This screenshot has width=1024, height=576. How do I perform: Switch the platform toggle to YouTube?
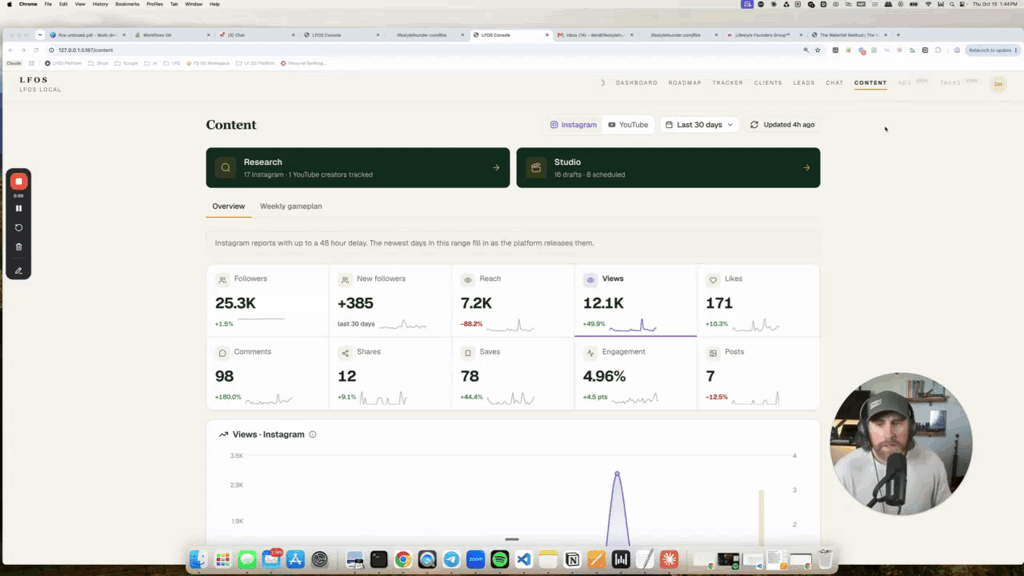628,125
